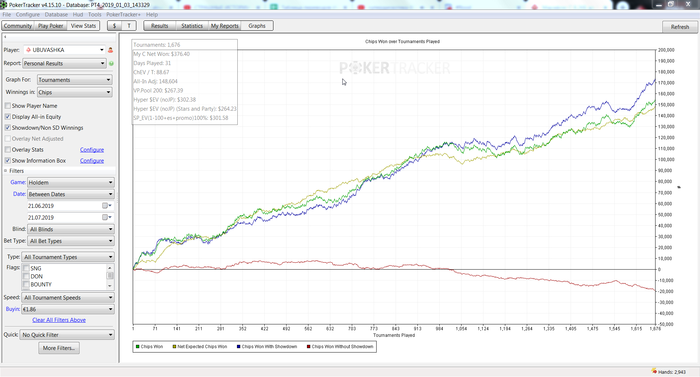Click the Hands count status bar icon
Viewport: 700px width, 377px height.
[654, 371]
